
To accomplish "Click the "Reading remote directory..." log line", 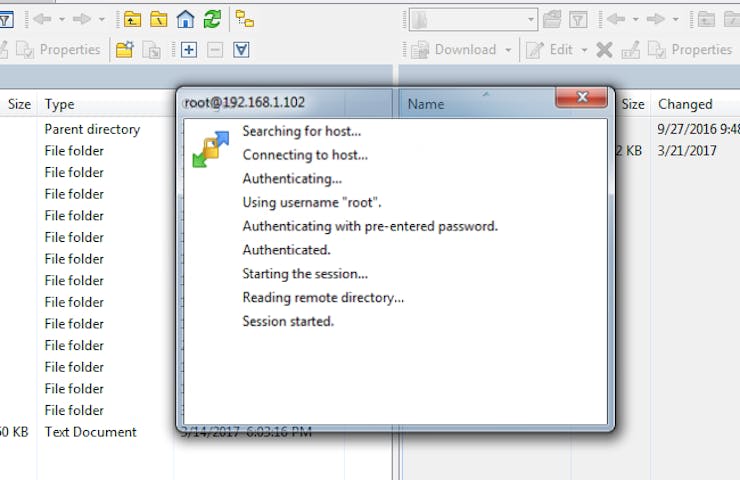I will tap(323, 297).
